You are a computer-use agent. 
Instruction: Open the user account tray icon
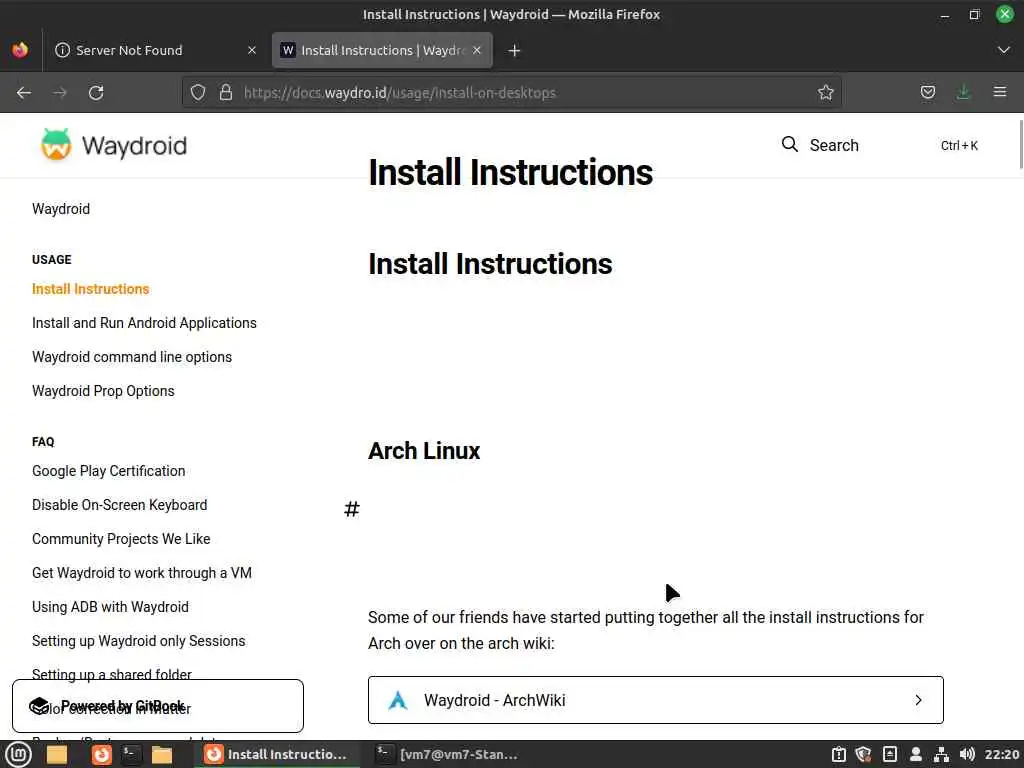coord(916,754)
